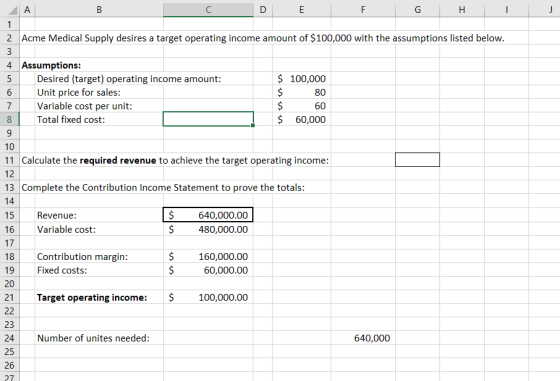The image size is (560, 381).
Task: Select row 24 header
Action: click(x=10, y=338)
